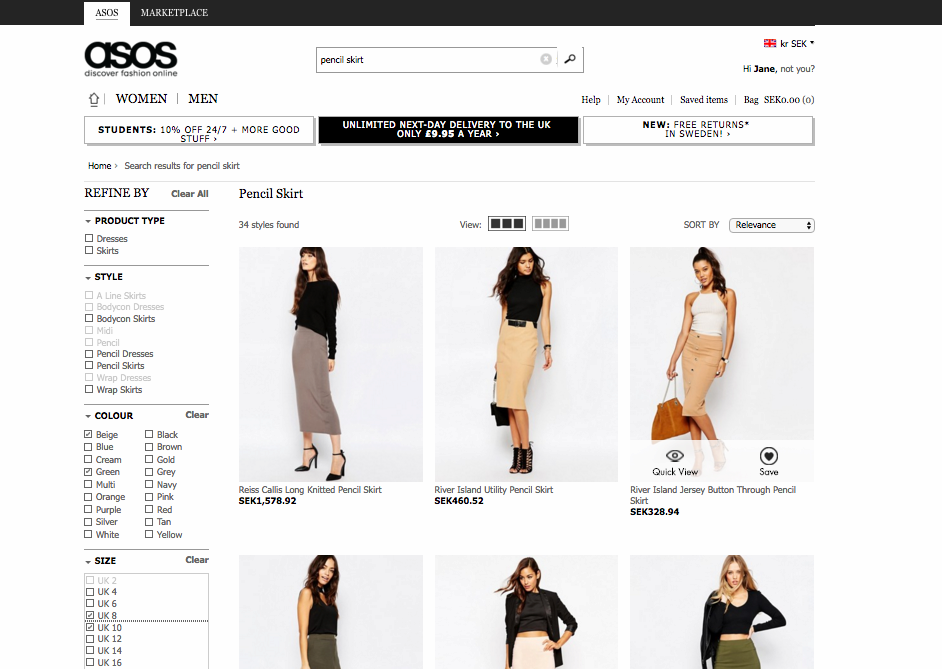Check the Navy colour filter
Image resolution: width=942 pixels, height=669 pixels.
coord(149,484)
